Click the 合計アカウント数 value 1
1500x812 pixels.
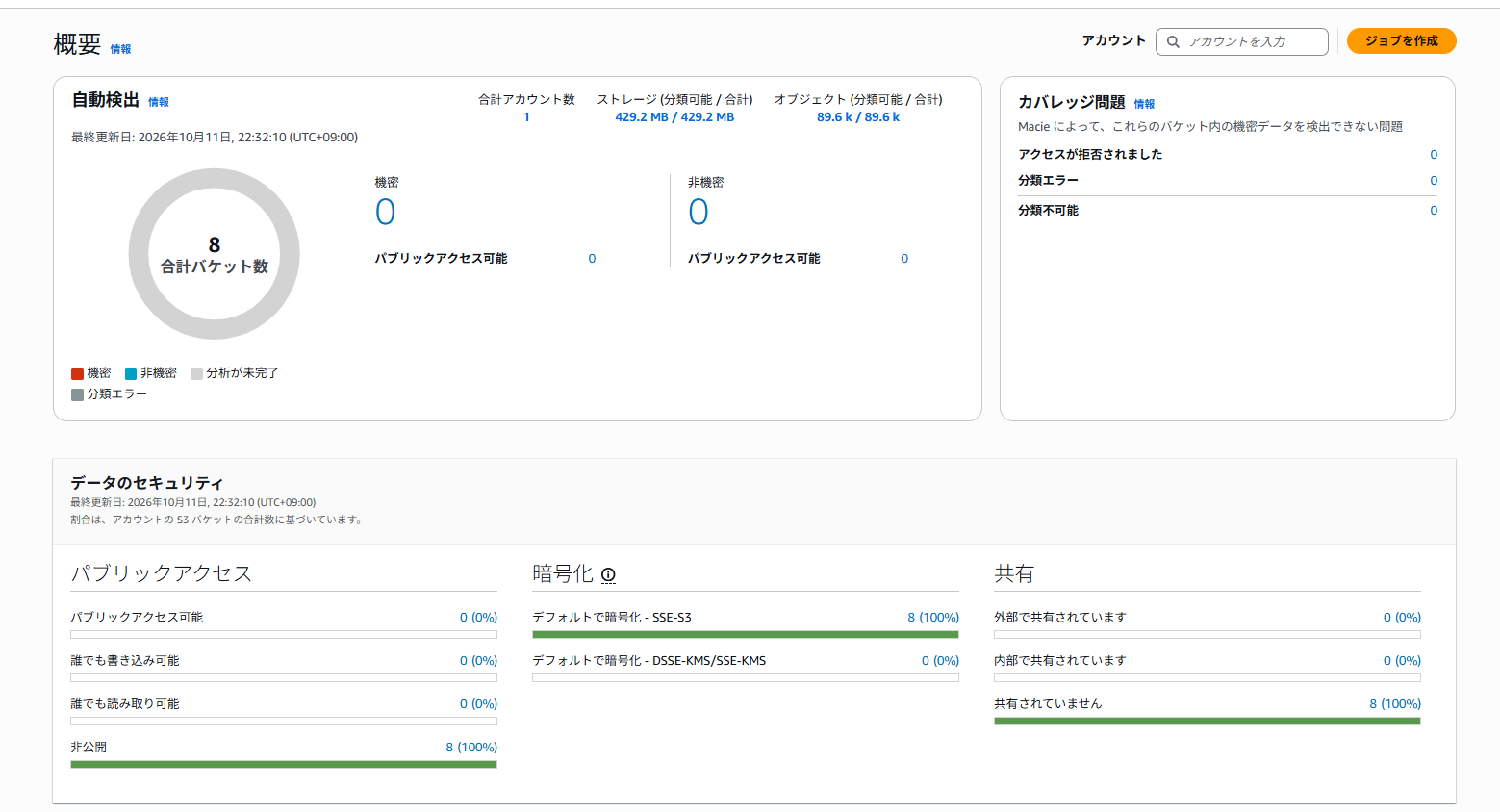(x=526, y=117)
